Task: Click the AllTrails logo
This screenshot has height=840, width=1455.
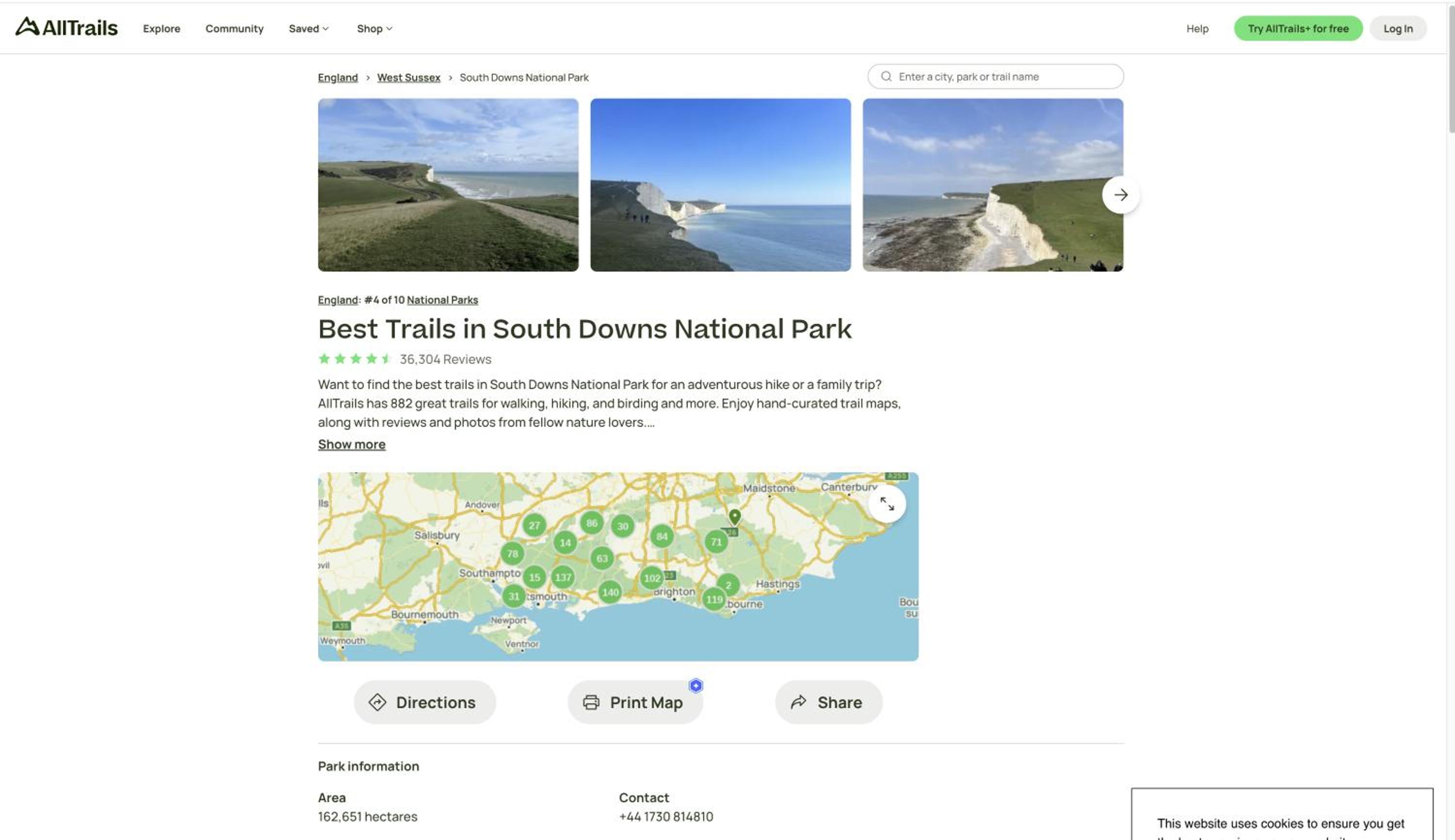Action: 66,27
